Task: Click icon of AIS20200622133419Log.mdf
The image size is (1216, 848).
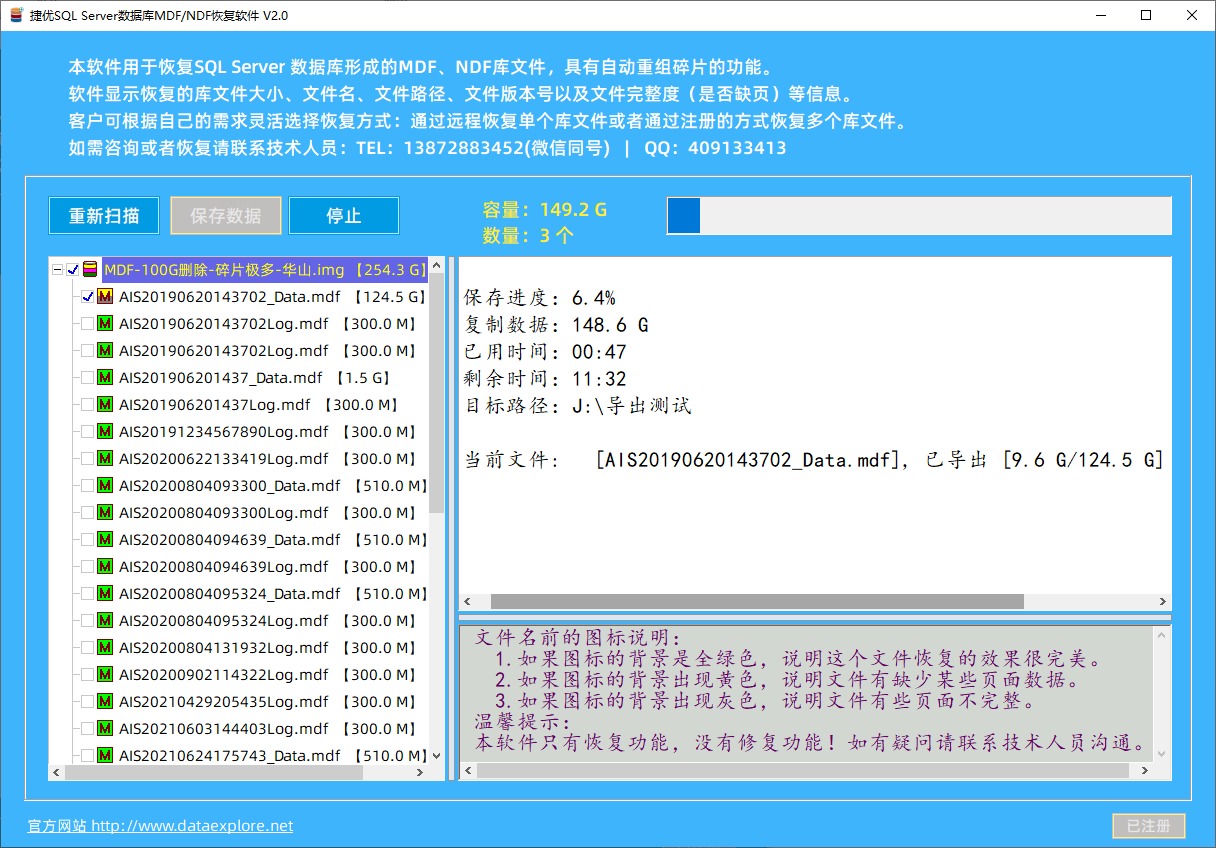Action: pos(104,459)
